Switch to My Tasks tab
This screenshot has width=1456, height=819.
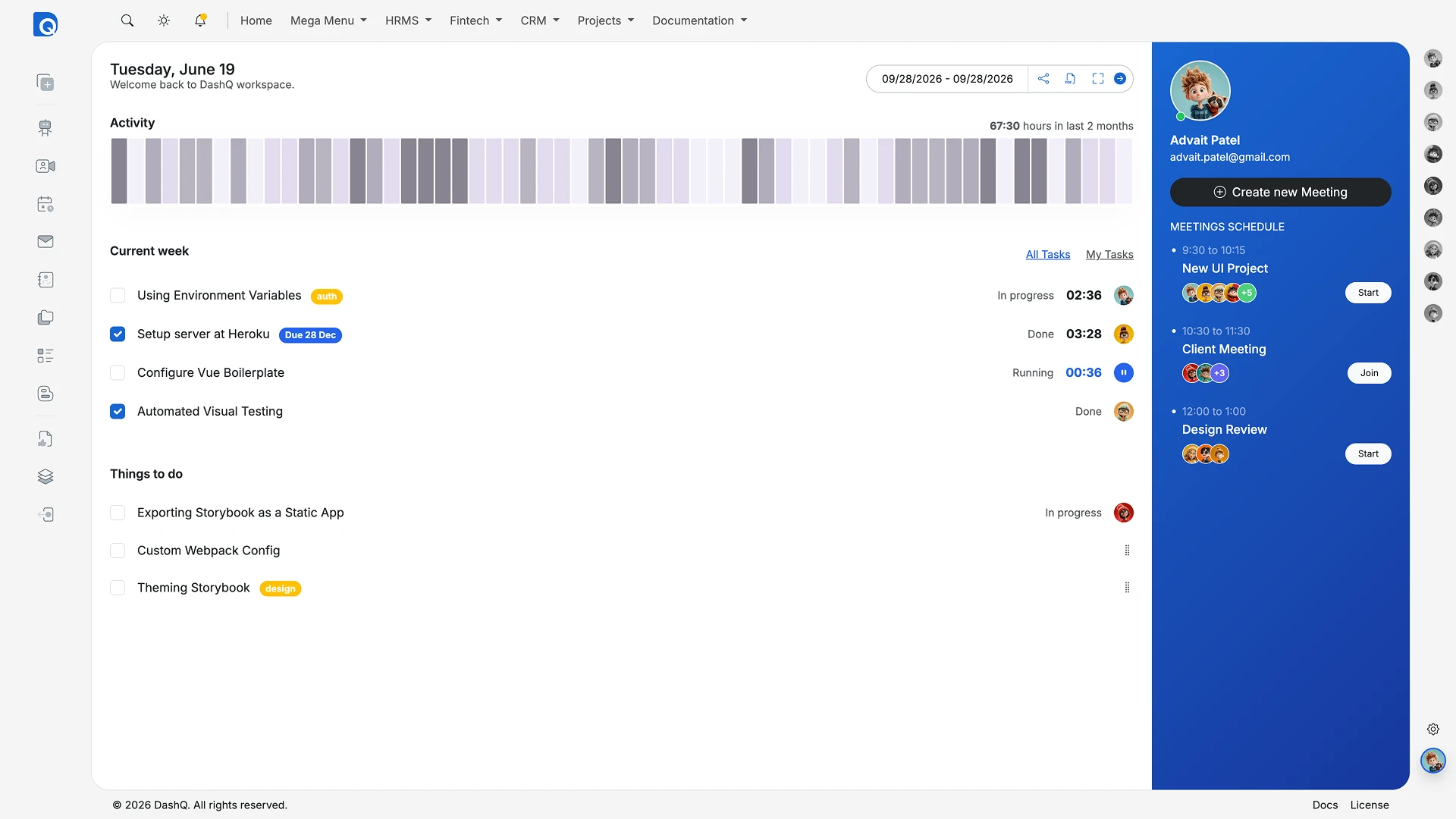click(1109, 255)
